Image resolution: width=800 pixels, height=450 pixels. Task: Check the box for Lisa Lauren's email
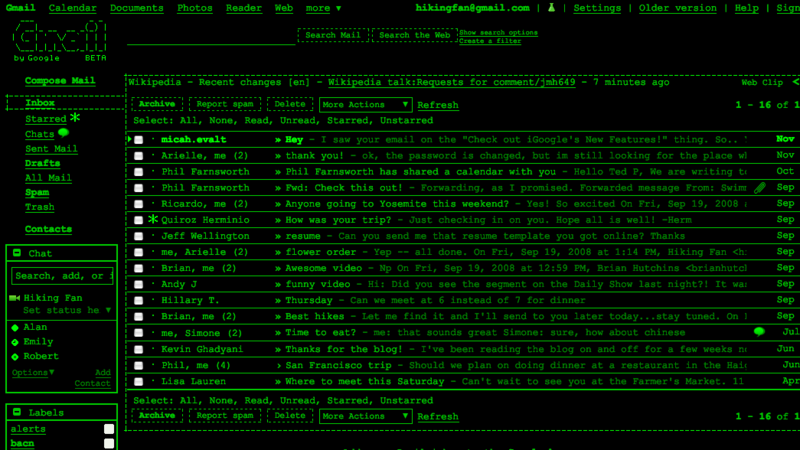pos(139,381)
